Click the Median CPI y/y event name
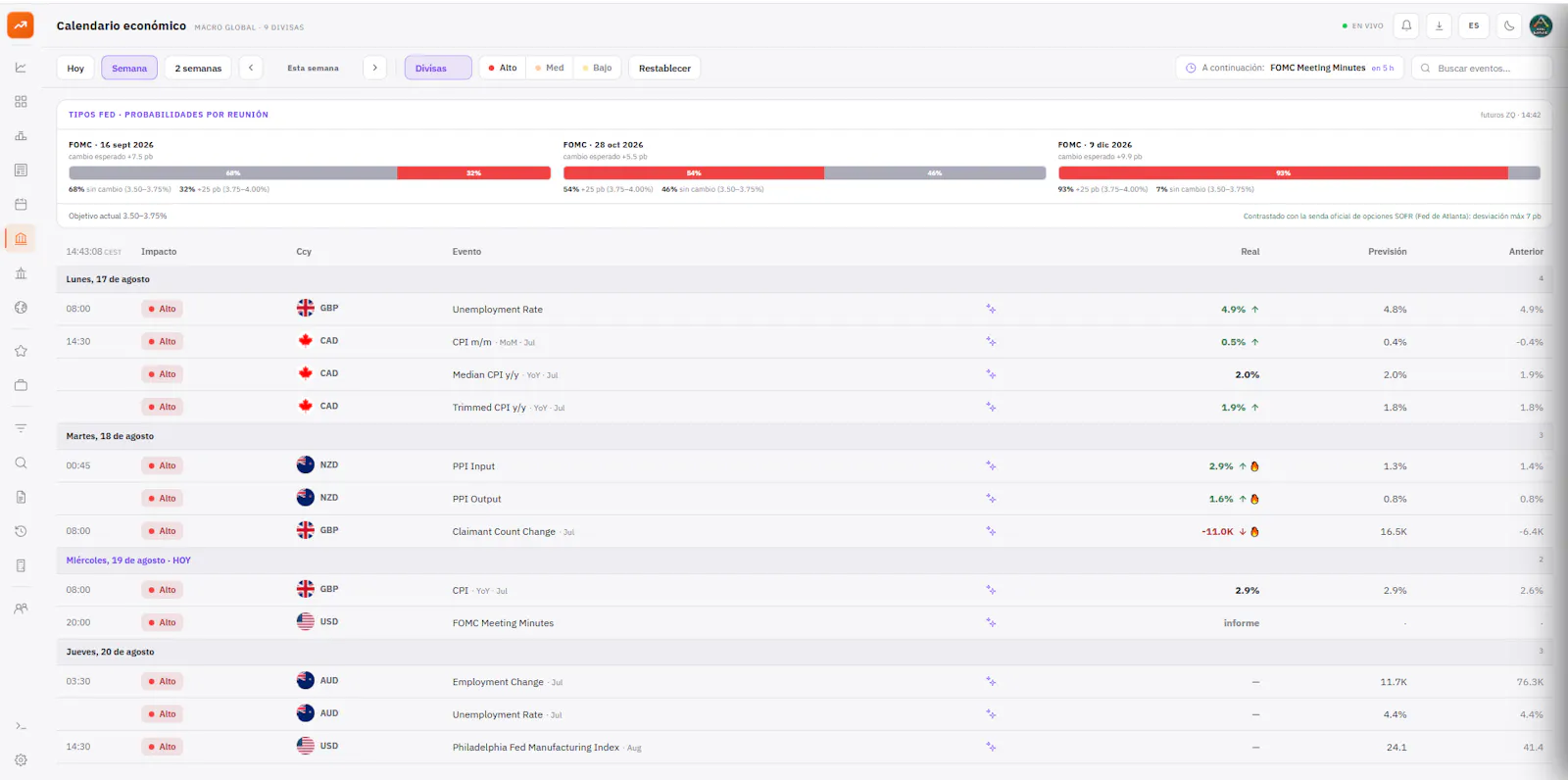 coord(485,374)
